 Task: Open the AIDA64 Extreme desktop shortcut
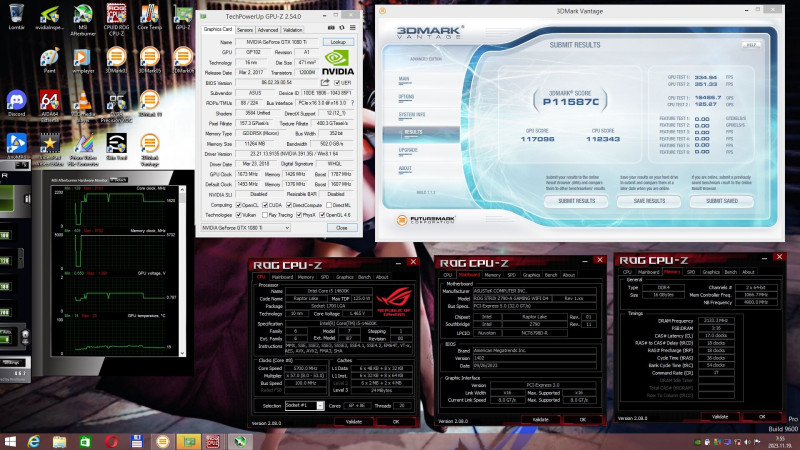click(x=49, y=106)
